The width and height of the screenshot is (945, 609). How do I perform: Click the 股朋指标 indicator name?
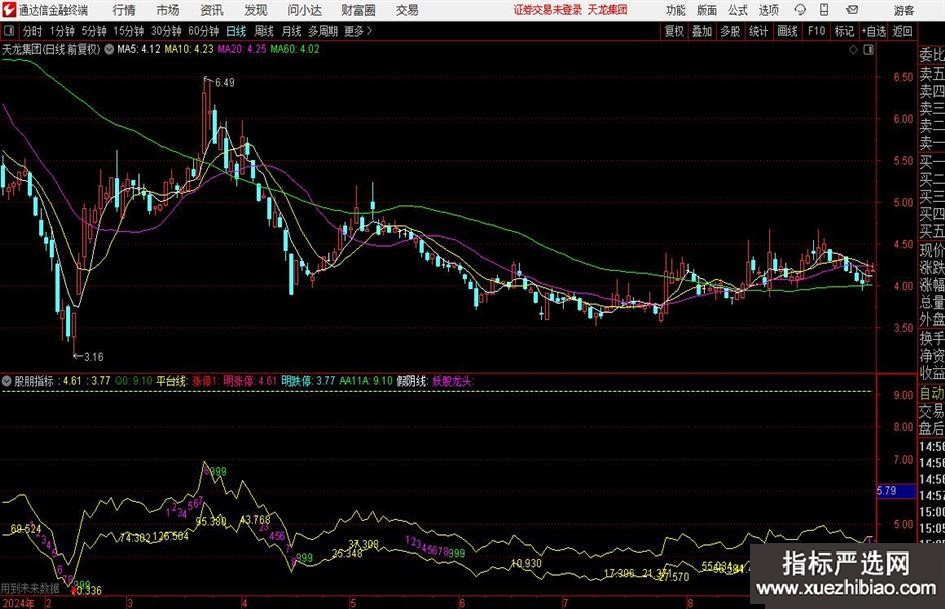coord(34,380)
